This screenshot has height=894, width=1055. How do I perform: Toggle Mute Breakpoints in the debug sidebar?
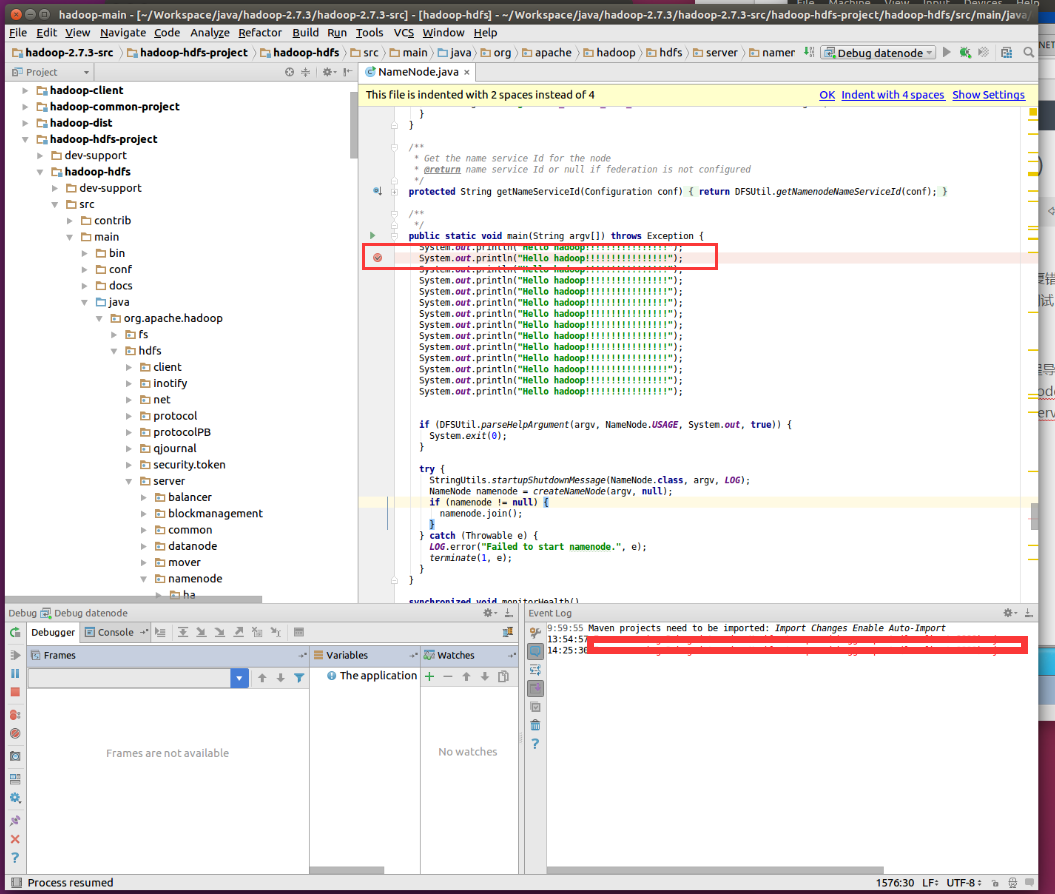point(15,733)
